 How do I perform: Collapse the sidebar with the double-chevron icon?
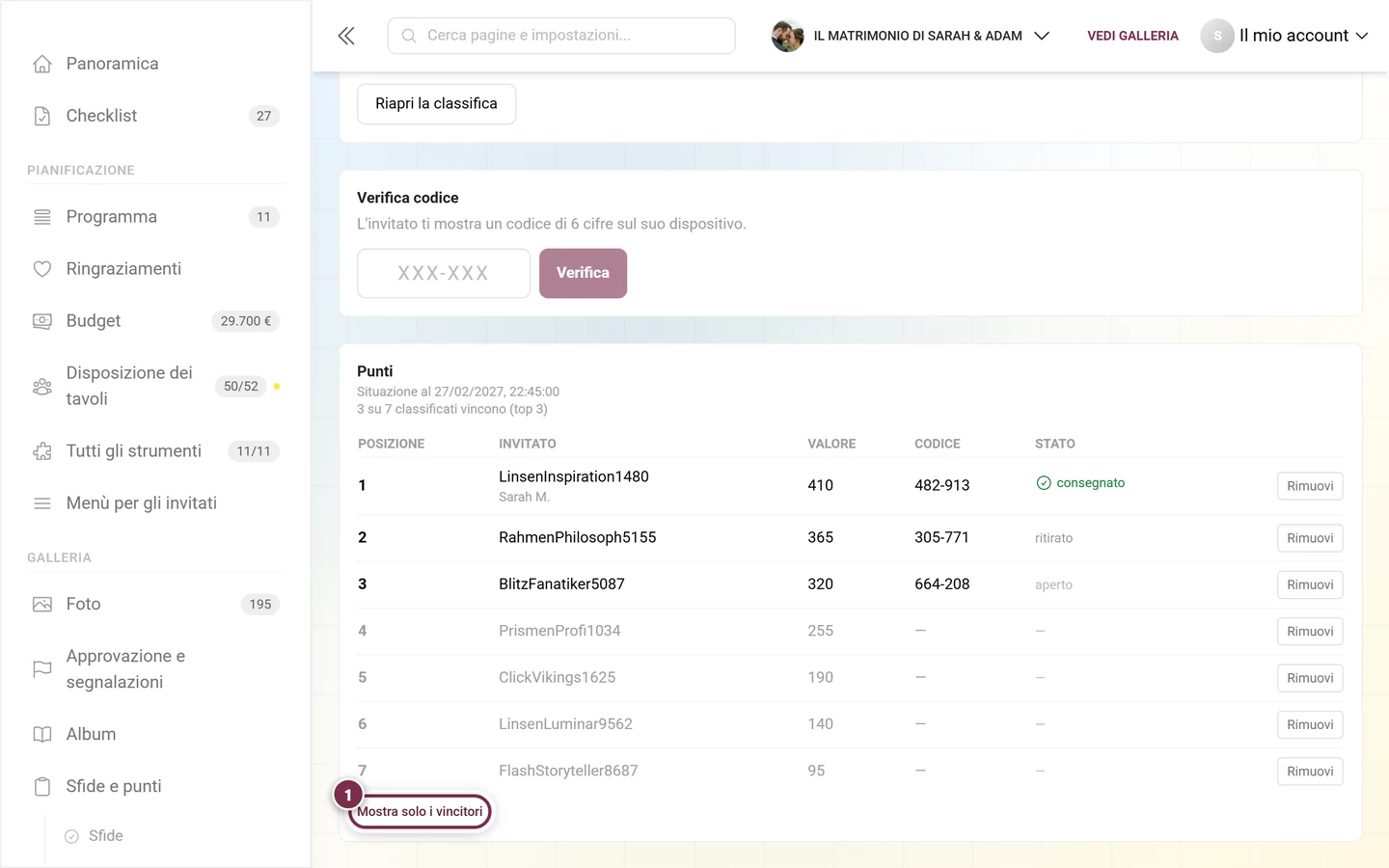click(346, 36)
